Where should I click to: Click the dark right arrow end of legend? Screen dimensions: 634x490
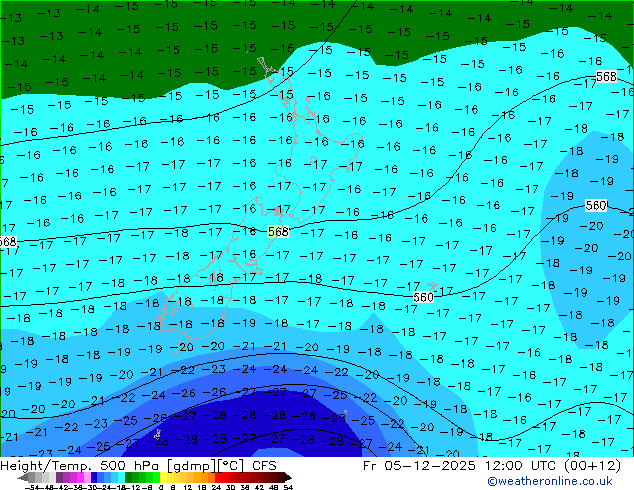(287, 477)
